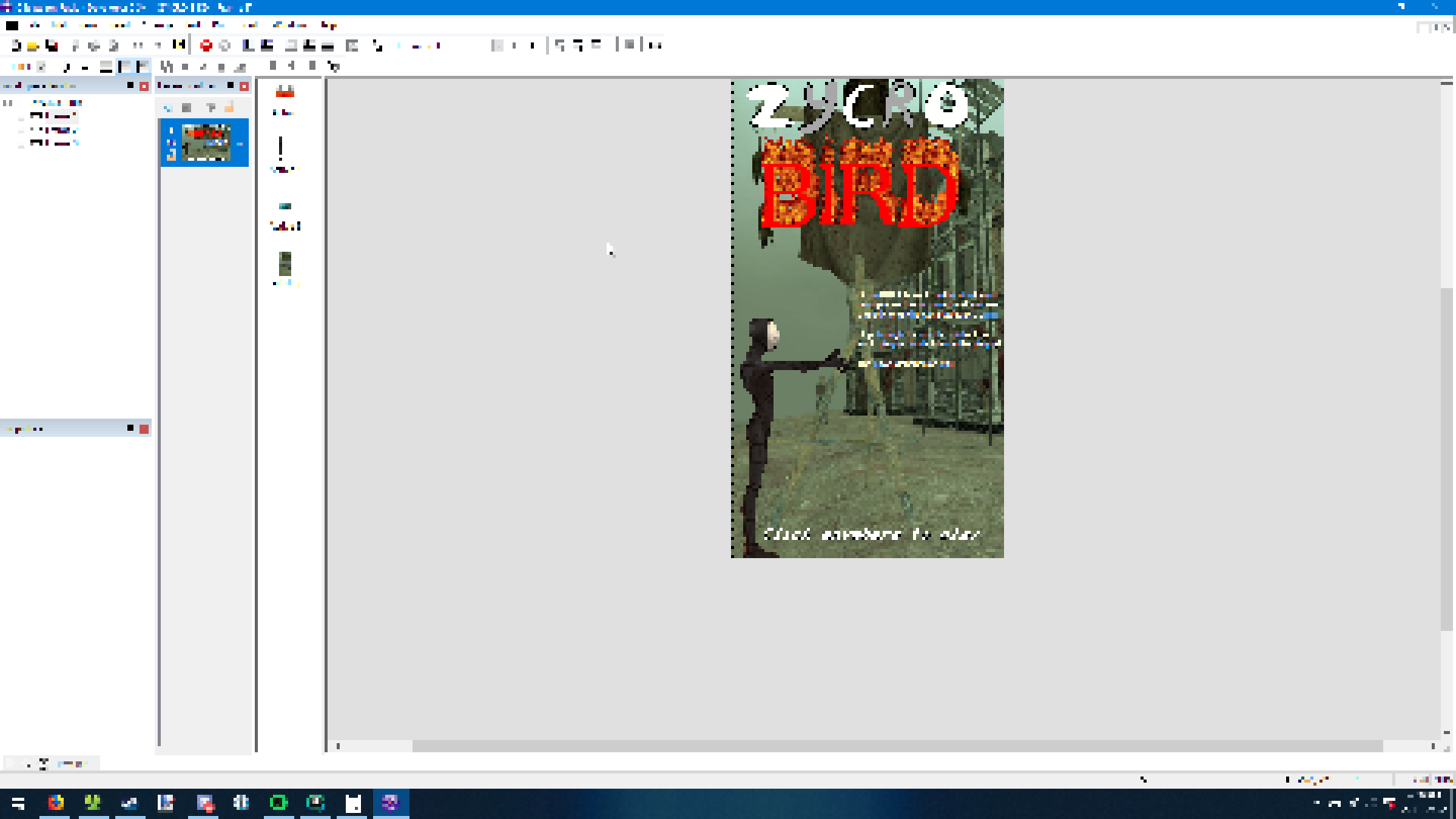Open the Help menu
Screen dimensions: 1456x819
328,25
